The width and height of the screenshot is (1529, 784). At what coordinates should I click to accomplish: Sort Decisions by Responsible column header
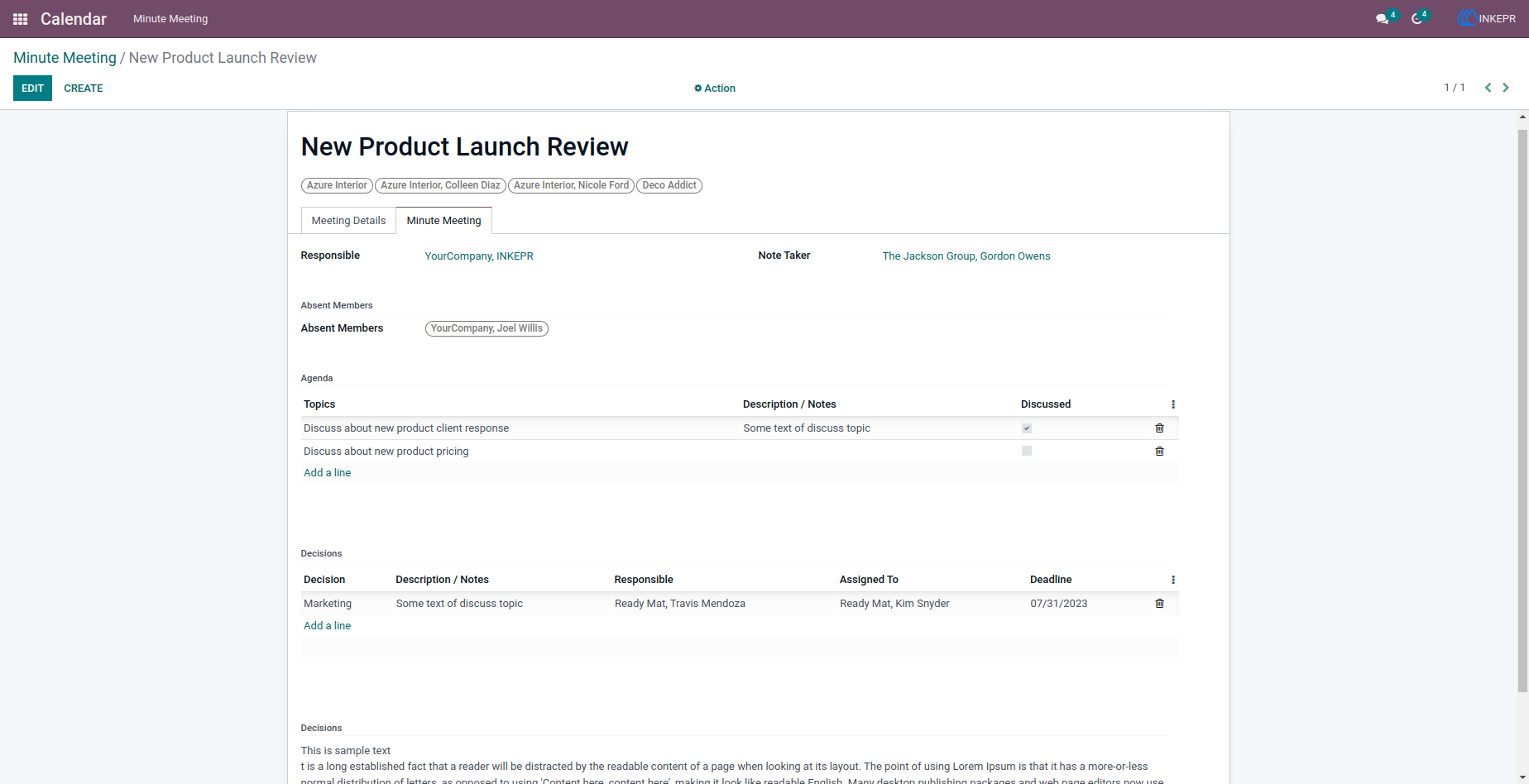(644, 580)
